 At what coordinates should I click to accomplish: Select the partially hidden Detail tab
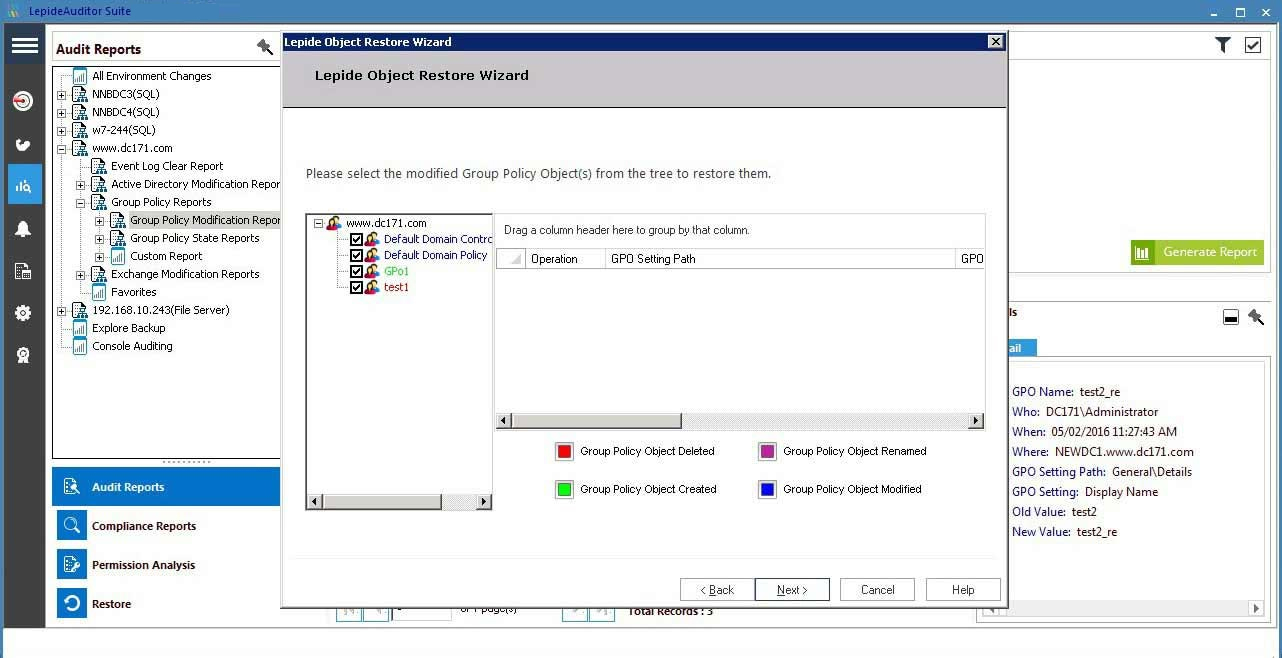coord(1022,348)
